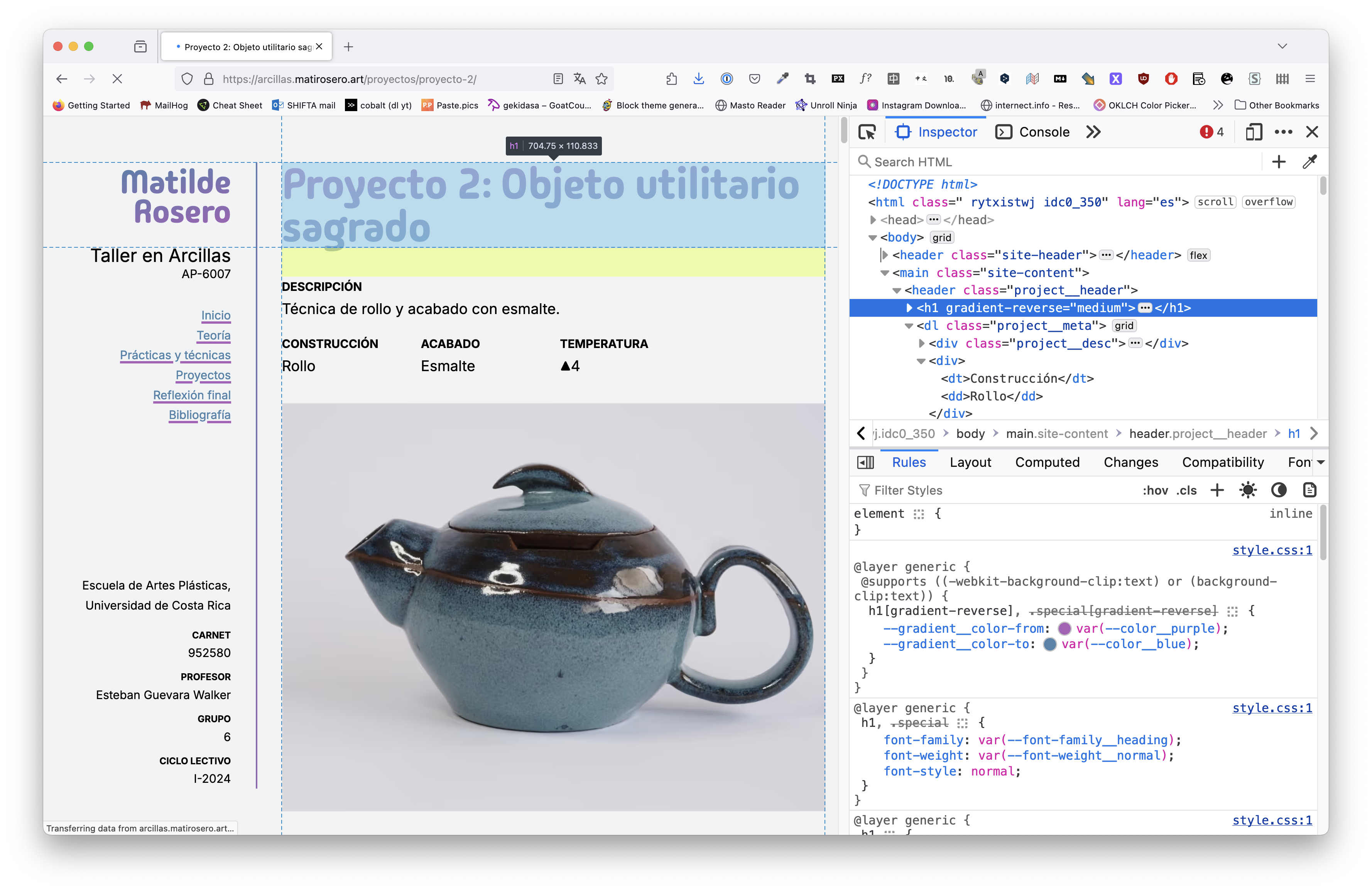Open the Proyectos link in sidebar
1372x892 pixels.
coord(203,375)
